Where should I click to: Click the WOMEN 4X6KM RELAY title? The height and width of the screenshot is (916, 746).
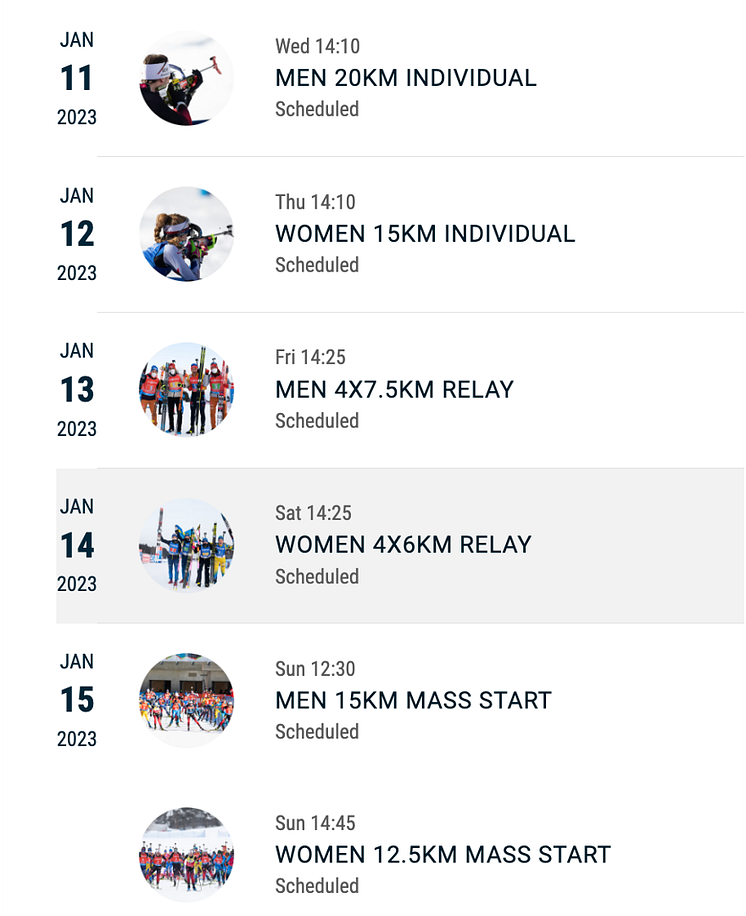click(403, 545)
